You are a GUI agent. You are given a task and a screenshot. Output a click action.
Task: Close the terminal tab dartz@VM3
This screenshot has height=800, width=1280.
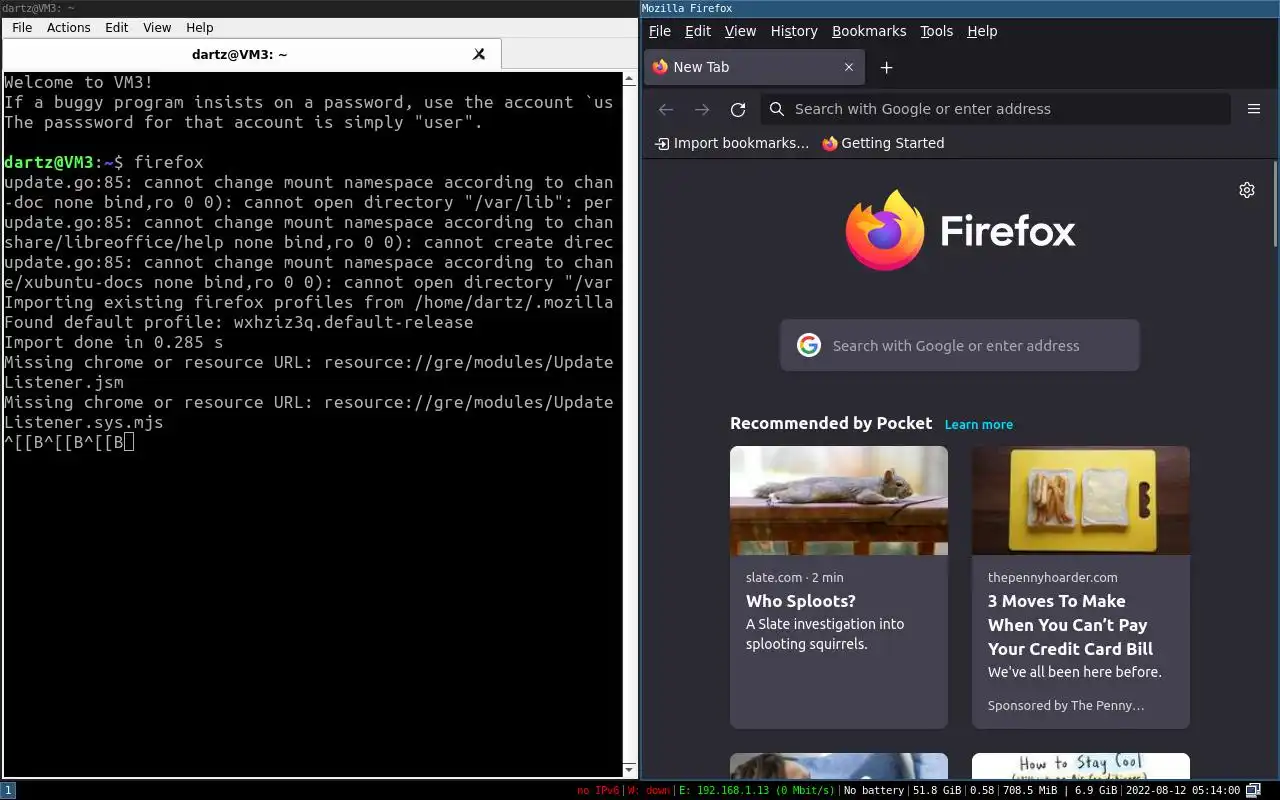click(x=479, y=54)
